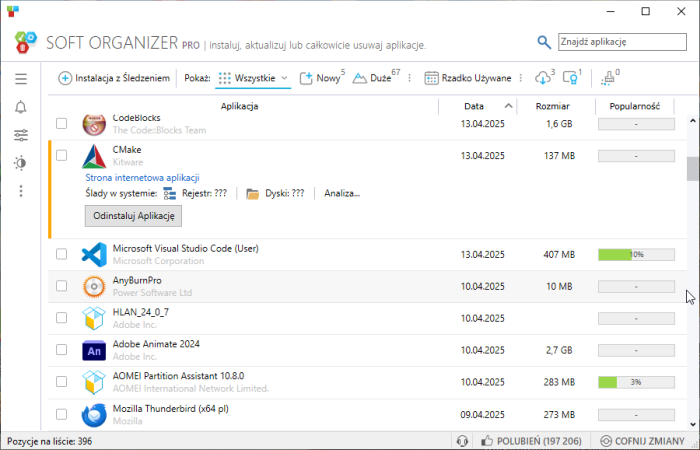The width and height of the screenshot is (700, 450).
Task: Click the Soft Organizer logo
Action: click(25, 43)
